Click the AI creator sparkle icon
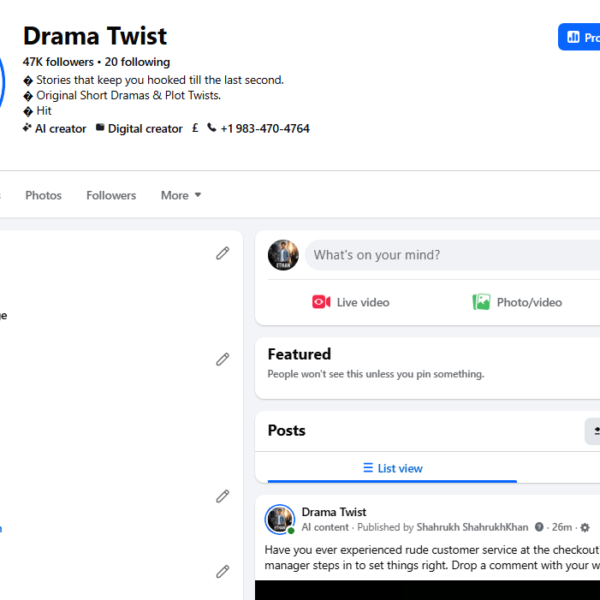The image size is (600, 600). (27, 127)
